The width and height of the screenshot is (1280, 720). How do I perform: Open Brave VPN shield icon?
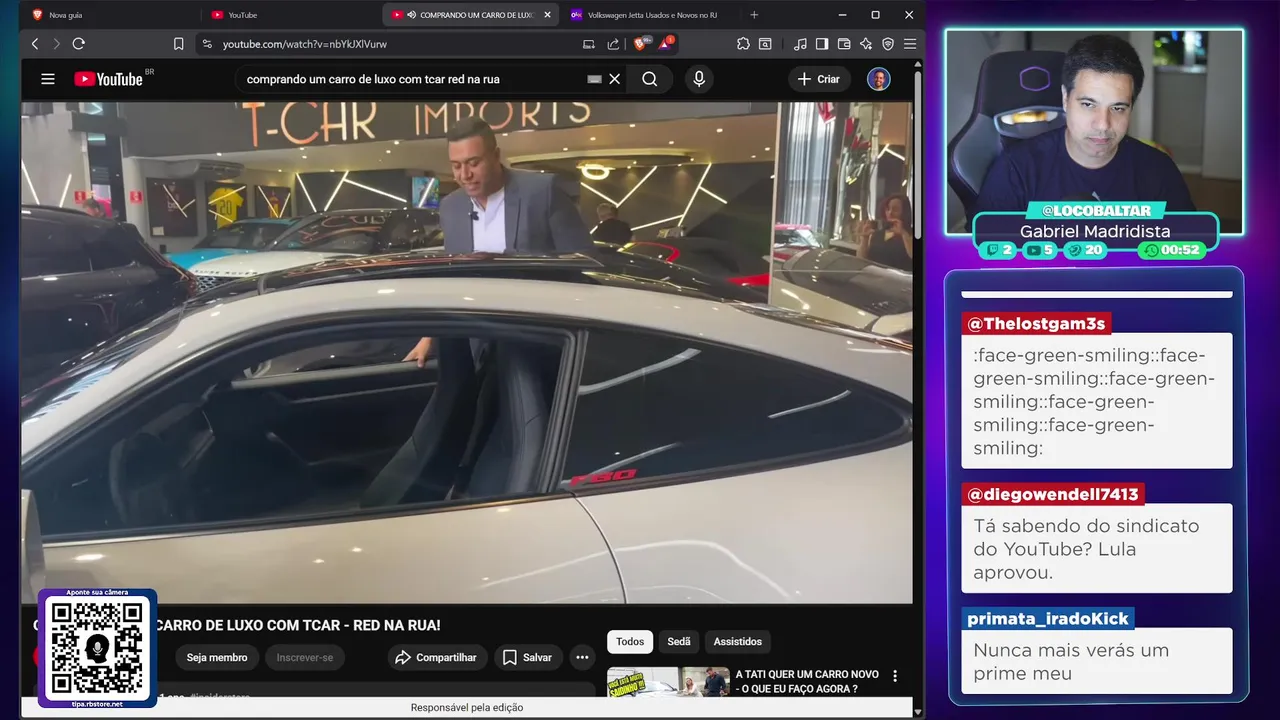coord(888,44)
